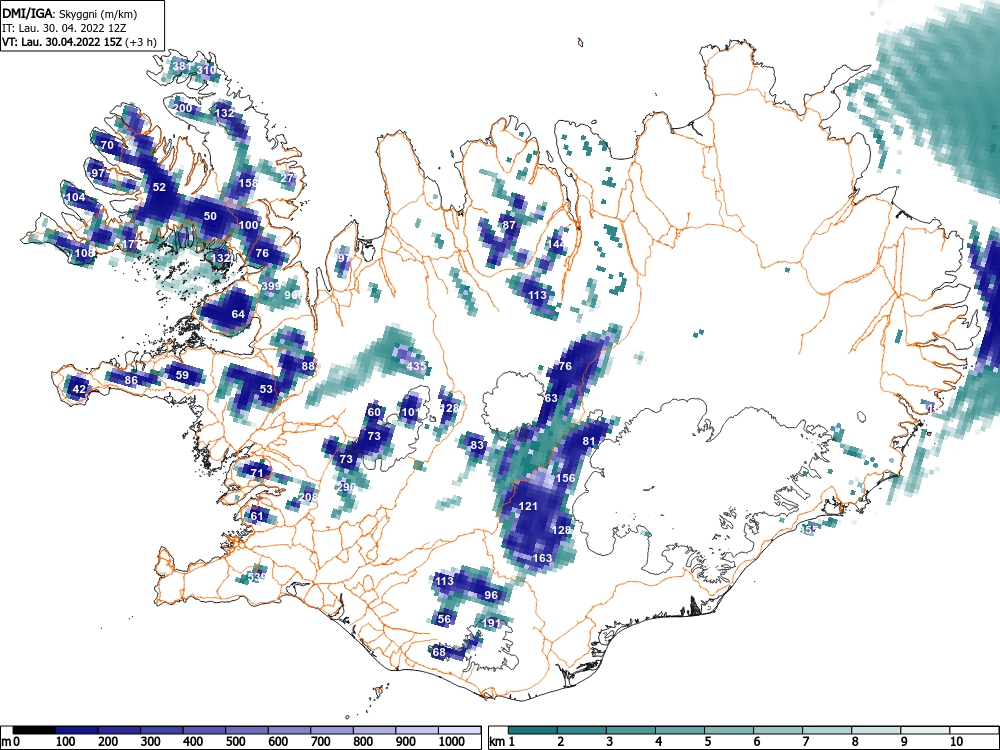This screenshot has width=1000, height=750.
Task: Click the 1000 label on meter legend
Action: (x=452, y=742)
